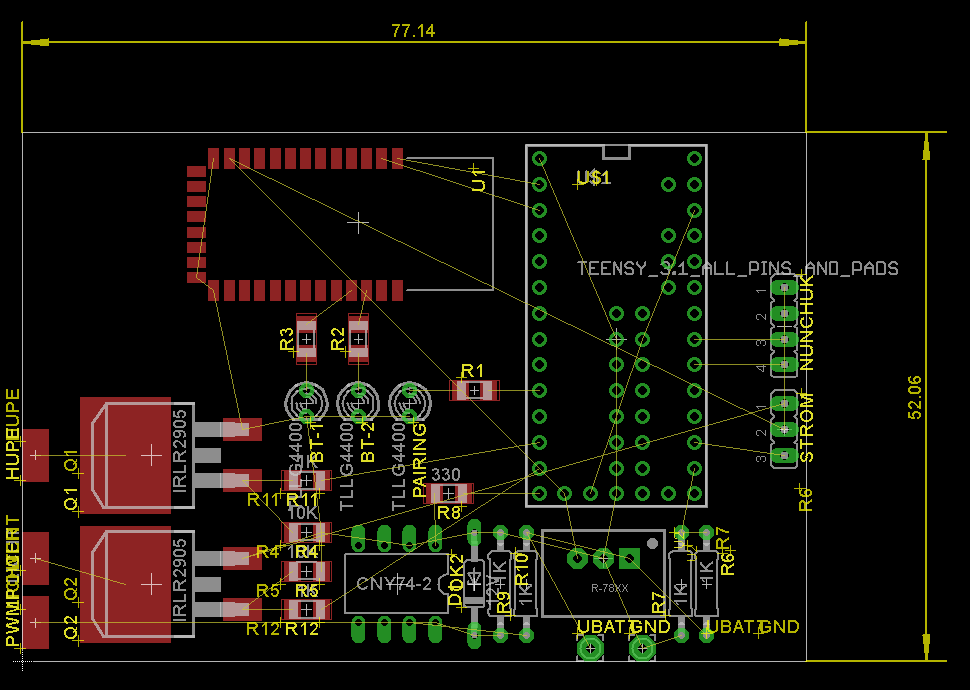This screenshot has height=690, width=970.
Task: Click the 330 ohm R8 resistor
Action: pyautogui.click(x=448, y=493)
